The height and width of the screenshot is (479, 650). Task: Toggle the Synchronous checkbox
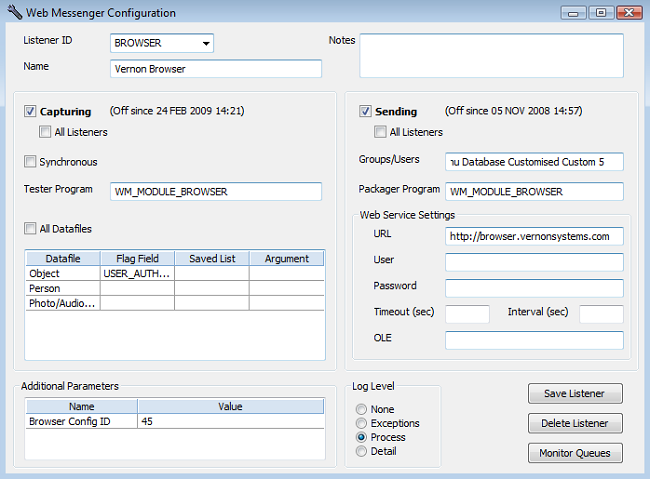30,162
